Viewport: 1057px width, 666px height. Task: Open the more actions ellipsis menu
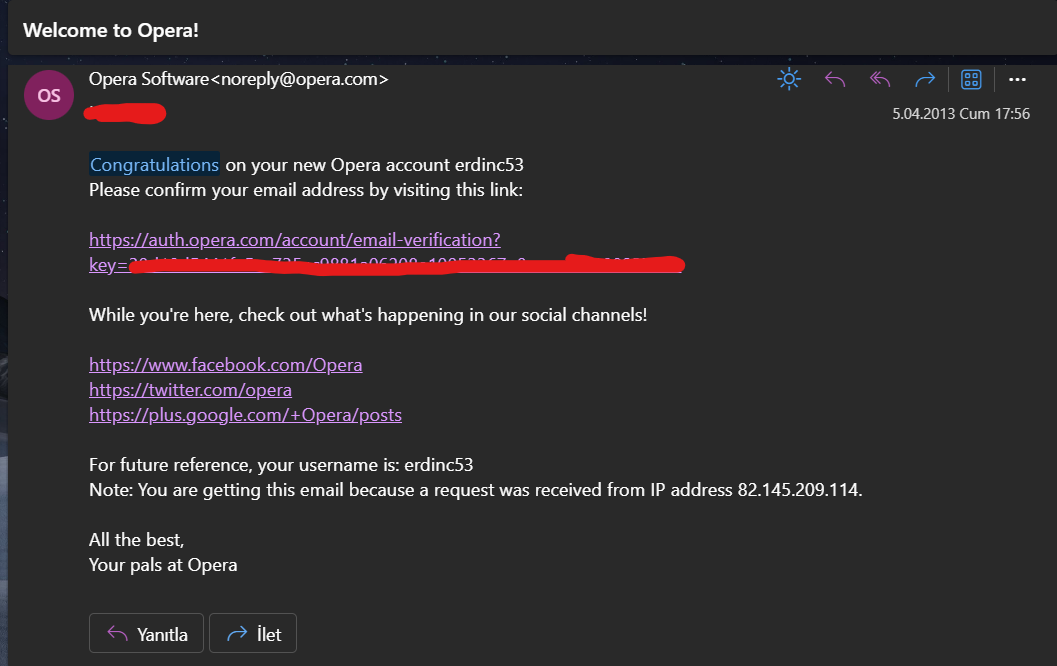click(1017, 80)
